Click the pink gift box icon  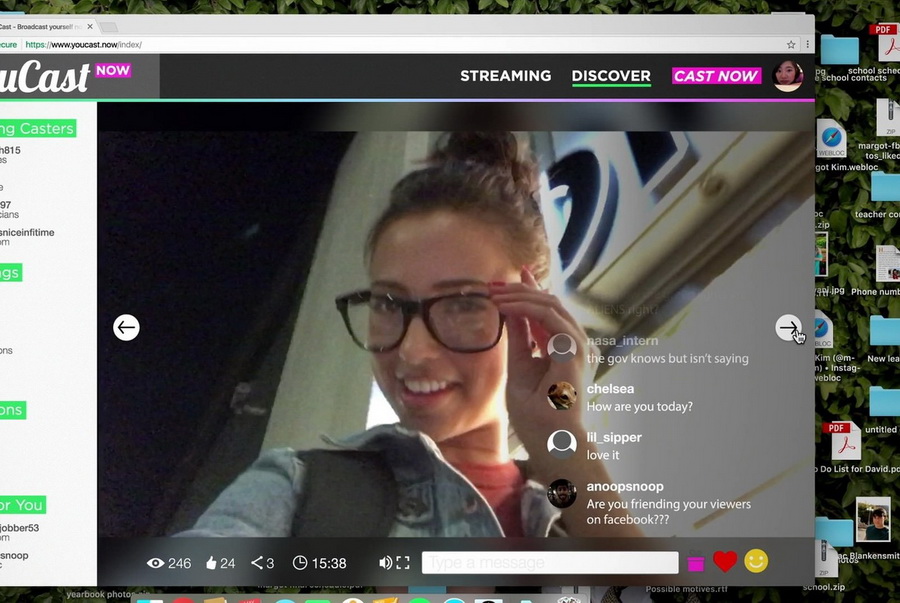(x=695, y=564)
